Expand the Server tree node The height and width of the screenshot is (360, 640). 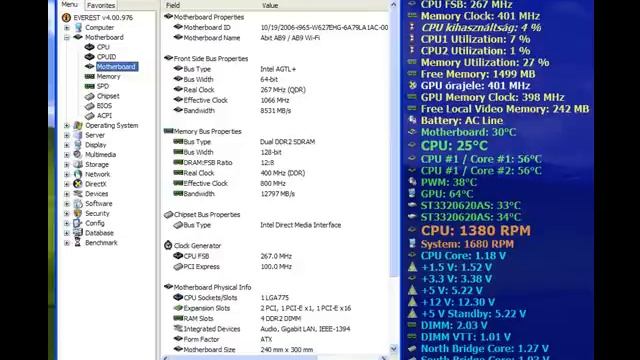pos(67,136)
